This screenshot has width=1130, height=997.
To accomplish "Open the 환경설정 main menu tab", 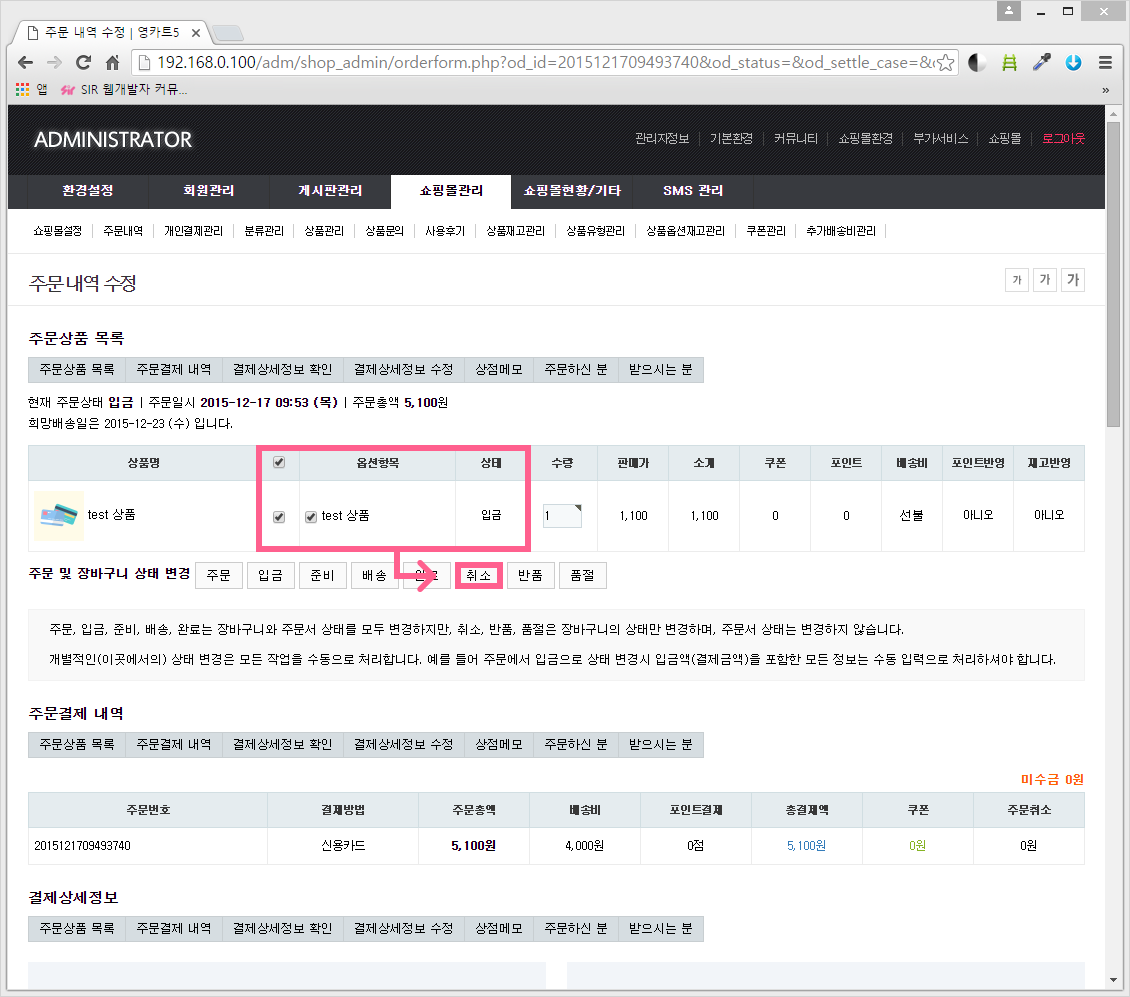I will pos(87,191).
